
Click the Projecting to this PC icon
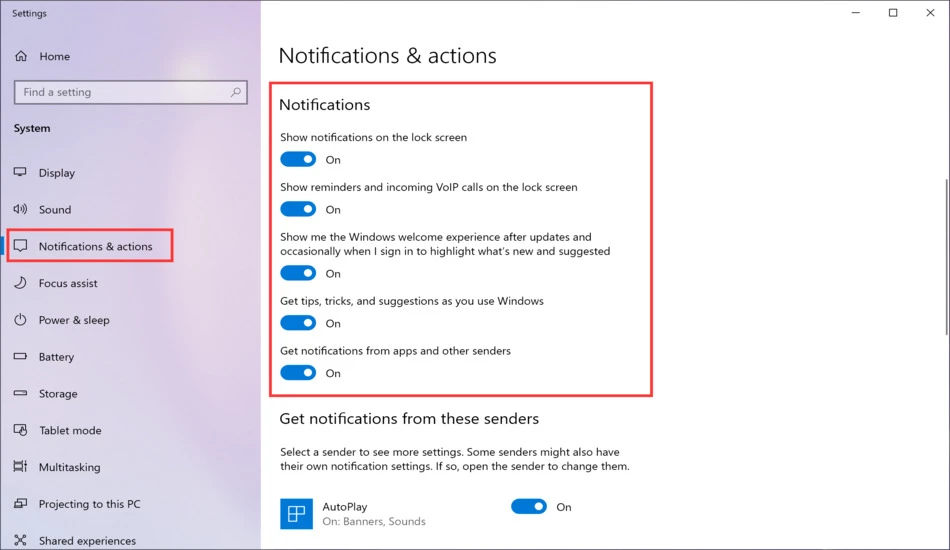(x=20, y=503)
